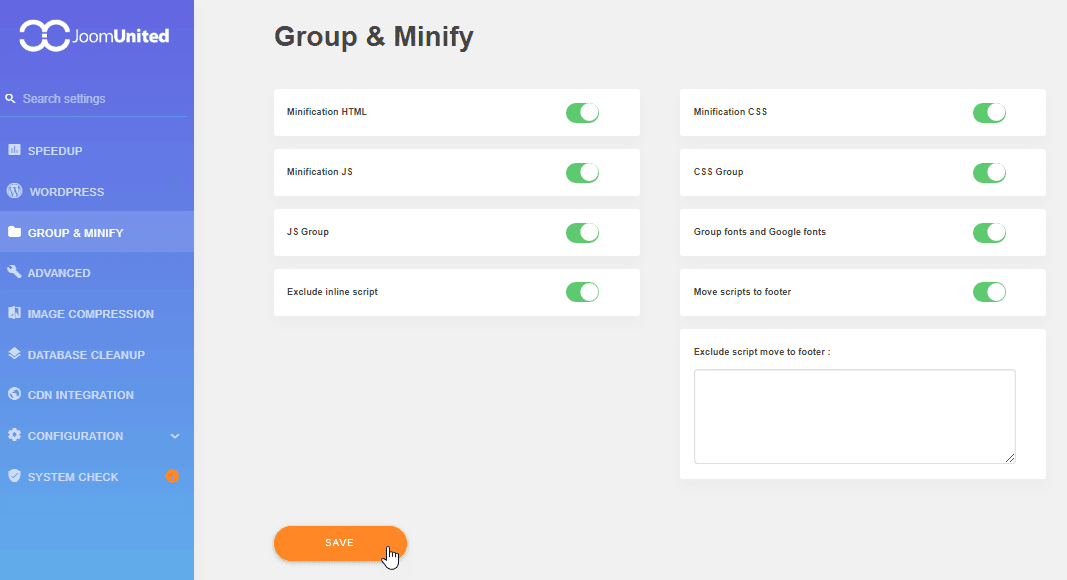Viewport: 1067px width, 580px height.
Task: Click the Exclude script move to footer textarea
Action: click(x=854, y=416)
